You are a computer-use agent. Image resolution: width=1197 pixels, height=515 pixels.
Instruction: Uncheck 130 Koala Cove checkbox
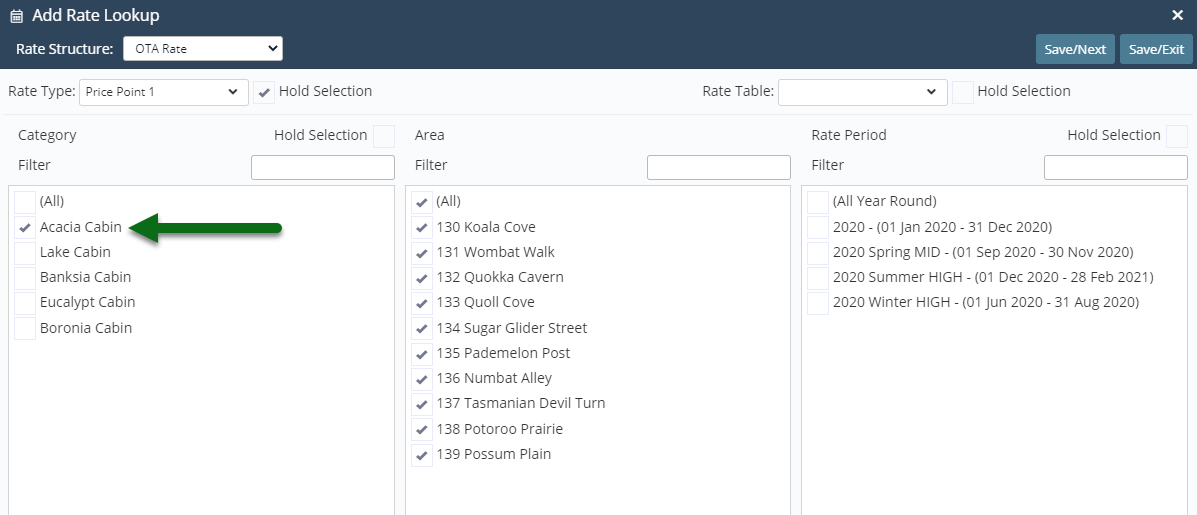[422, 227]
